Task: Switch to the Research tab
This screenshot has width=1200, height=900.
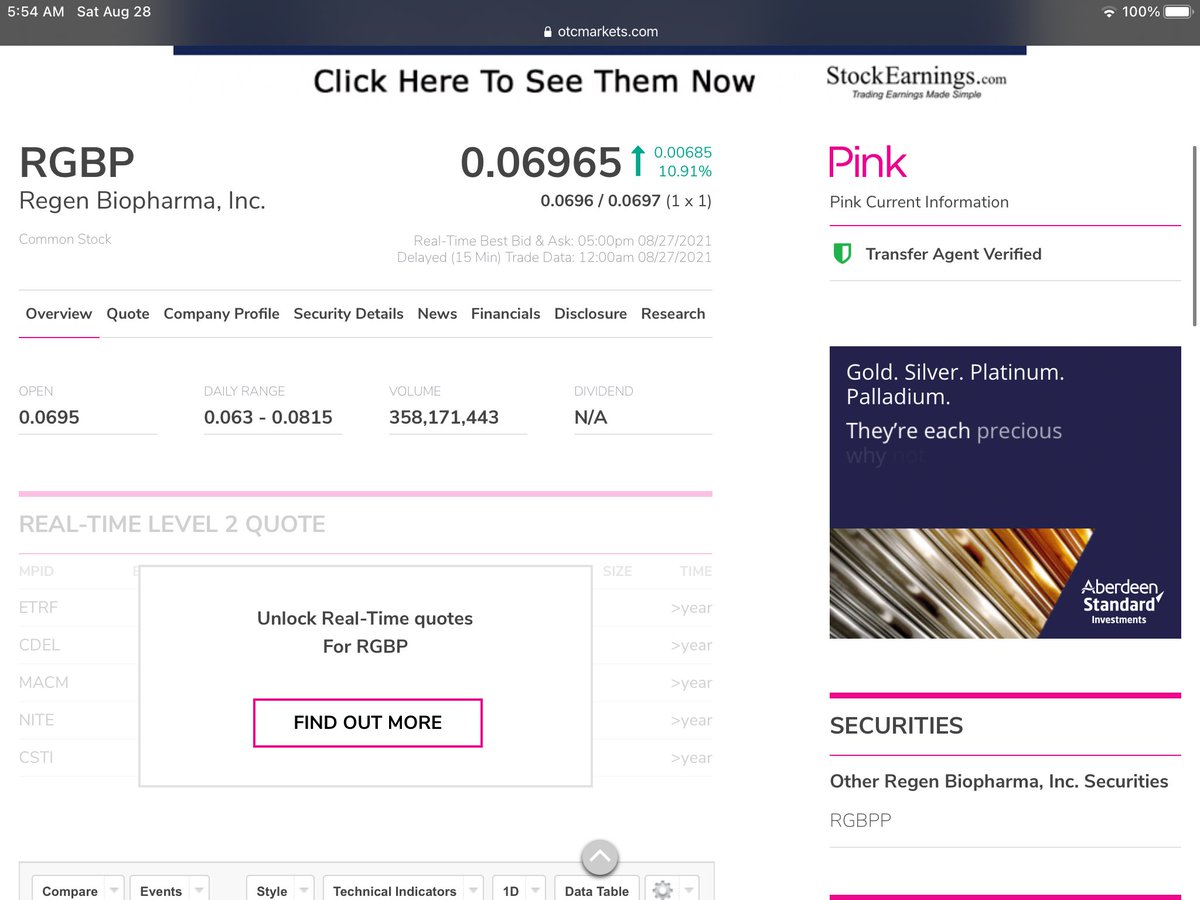Action: coord(673,314)
